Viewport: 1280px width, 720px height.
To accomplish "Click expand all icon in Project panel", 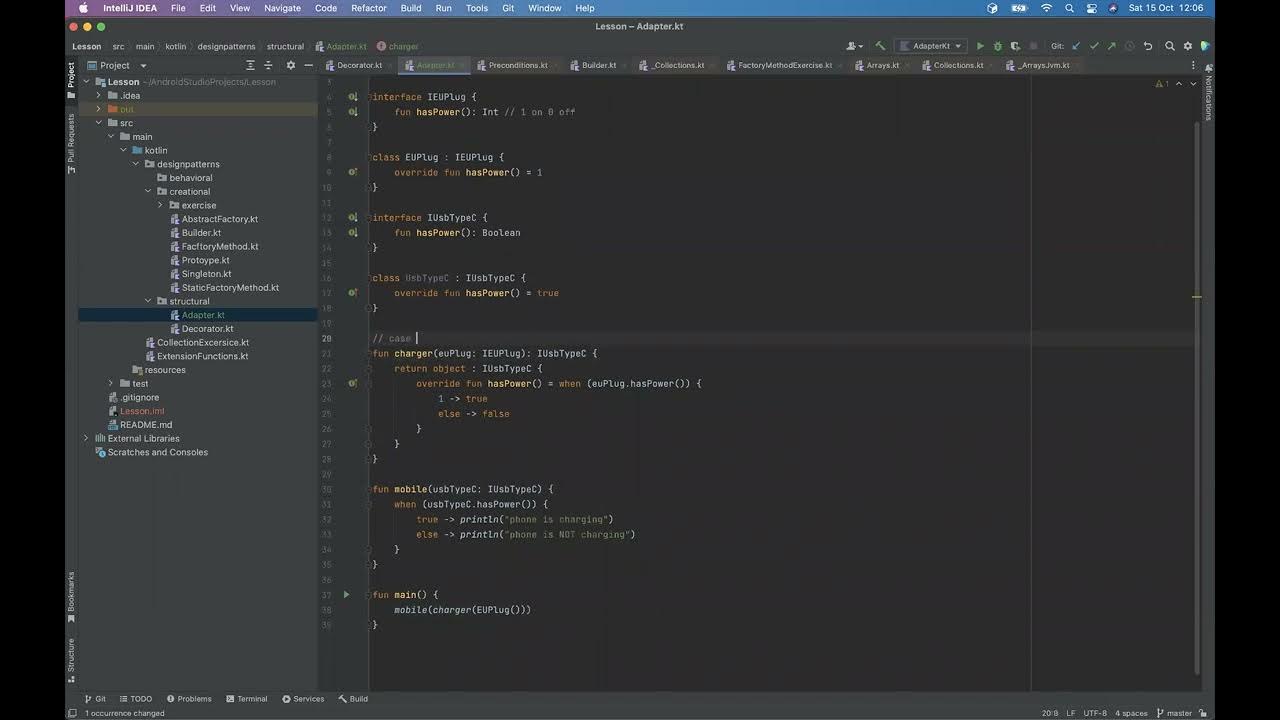I will [x=250, y=65].
